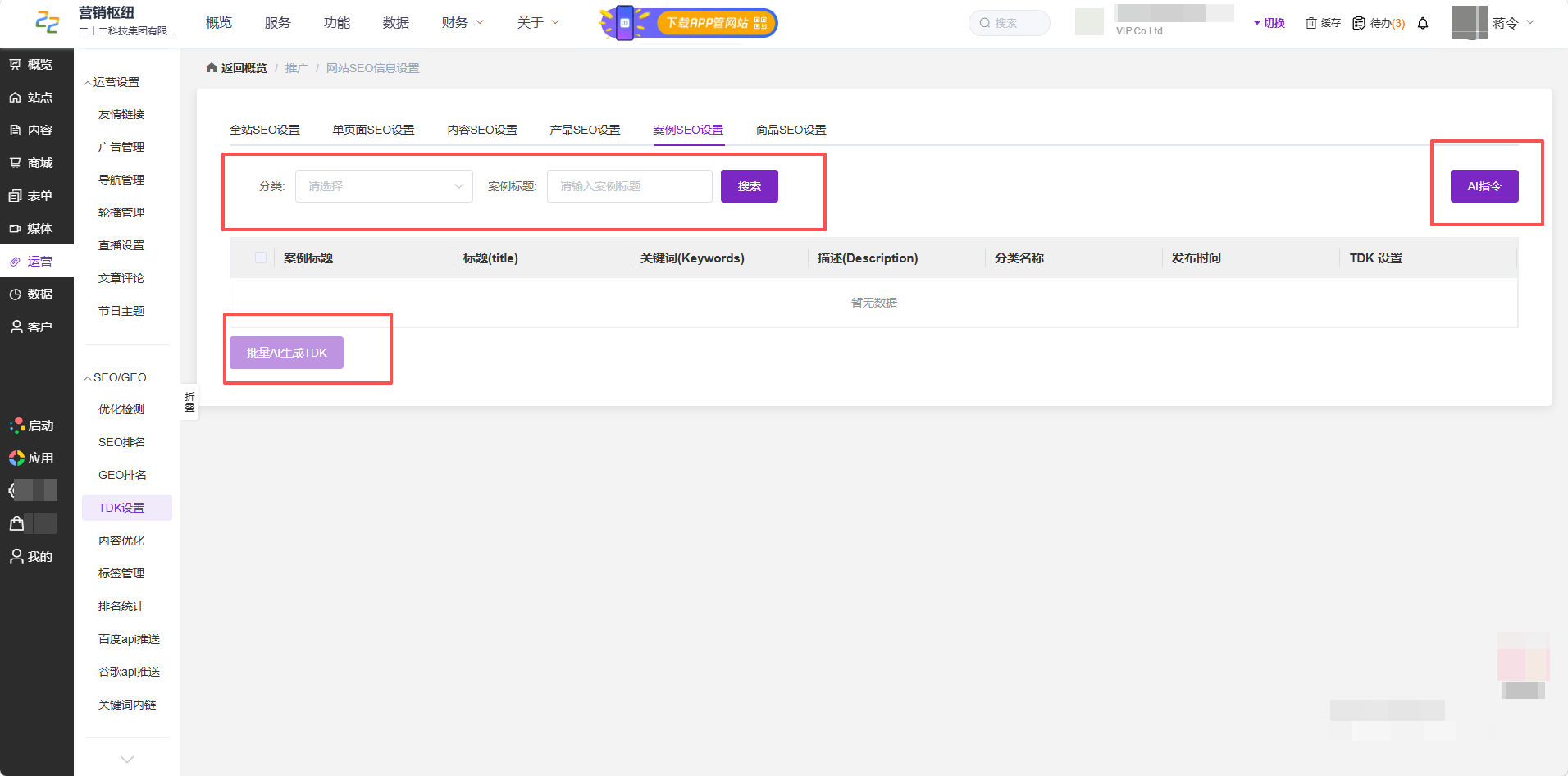
Task: Open the 待办(3) todo list icon
Action: point(1359,23)
